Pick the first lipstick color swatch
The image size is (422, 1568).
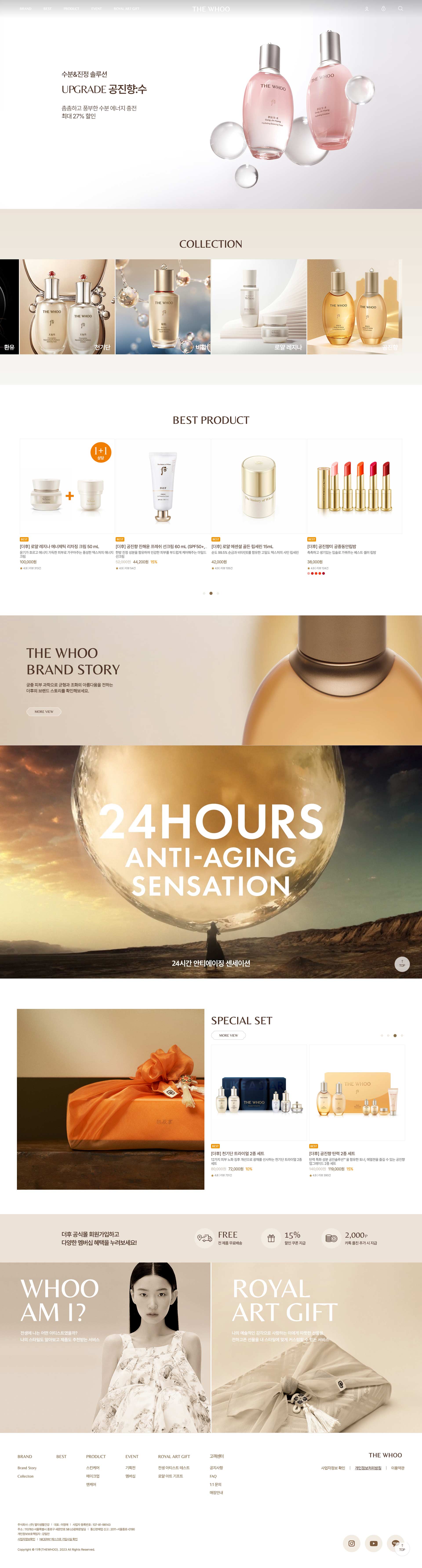pyautogui.click(x=309, y=573)
